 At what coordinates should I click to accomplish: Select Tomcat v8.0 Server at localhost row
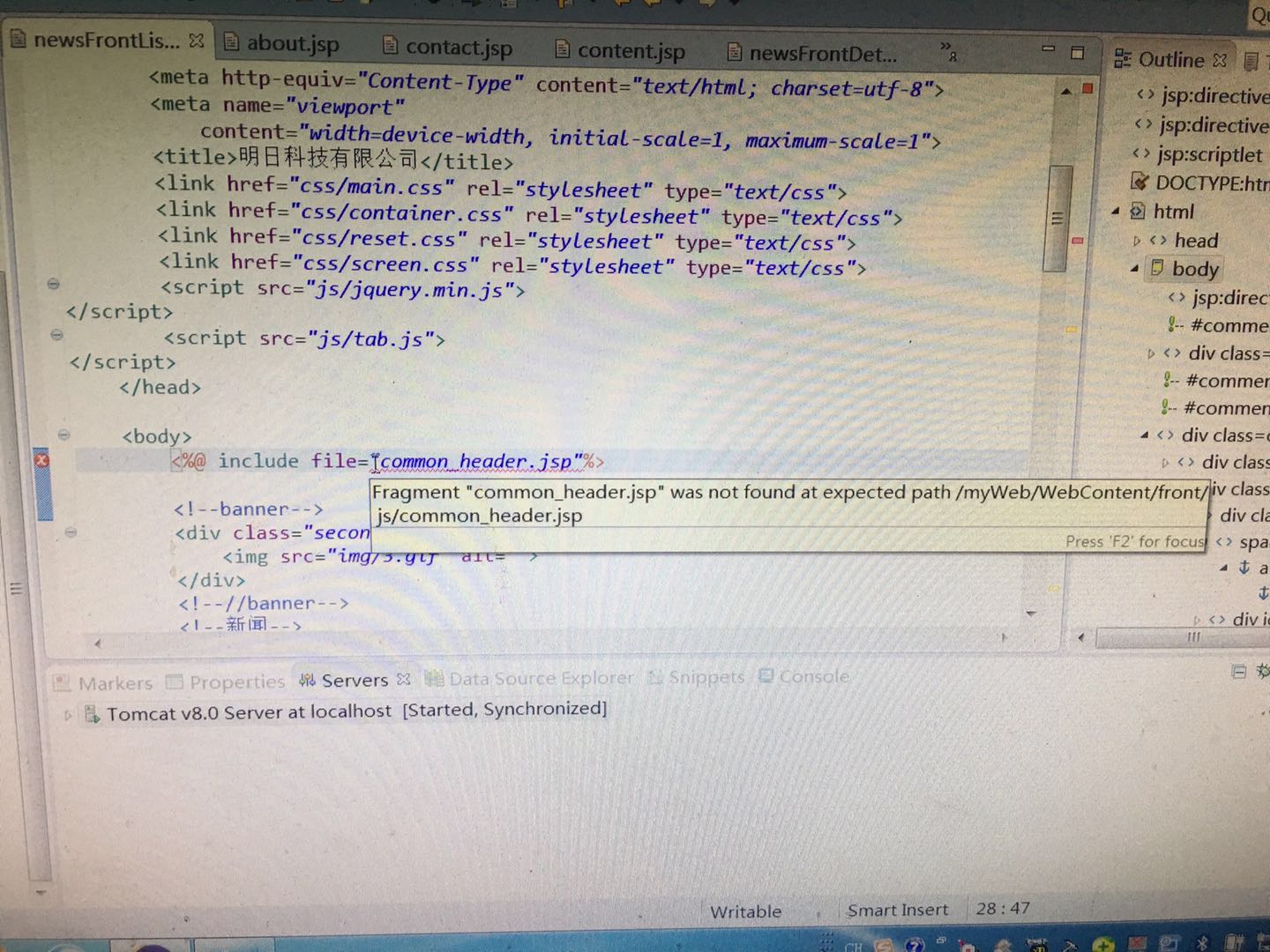tap(346, 710)
